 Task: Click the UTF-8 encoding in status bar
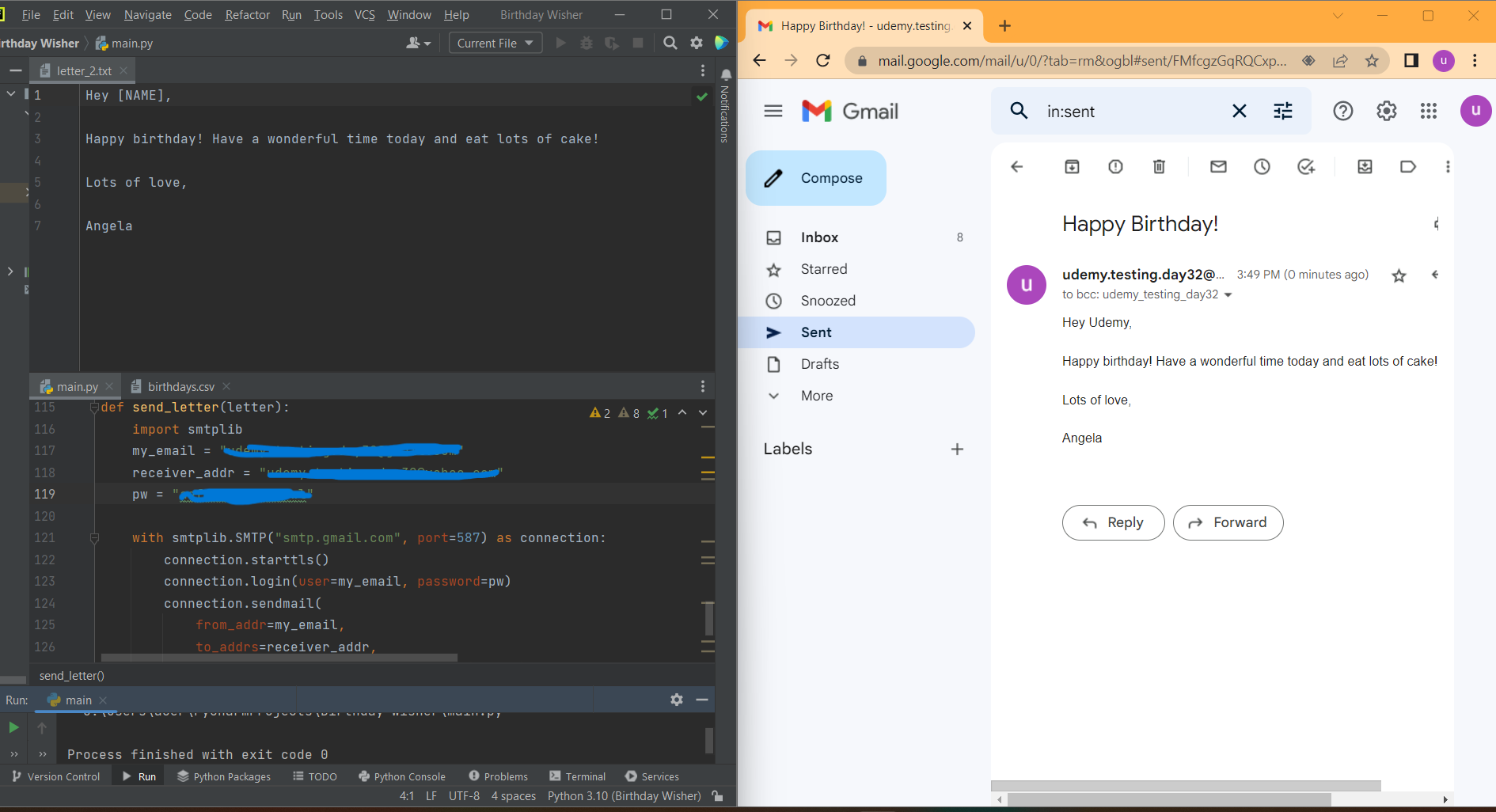[464, 796]
